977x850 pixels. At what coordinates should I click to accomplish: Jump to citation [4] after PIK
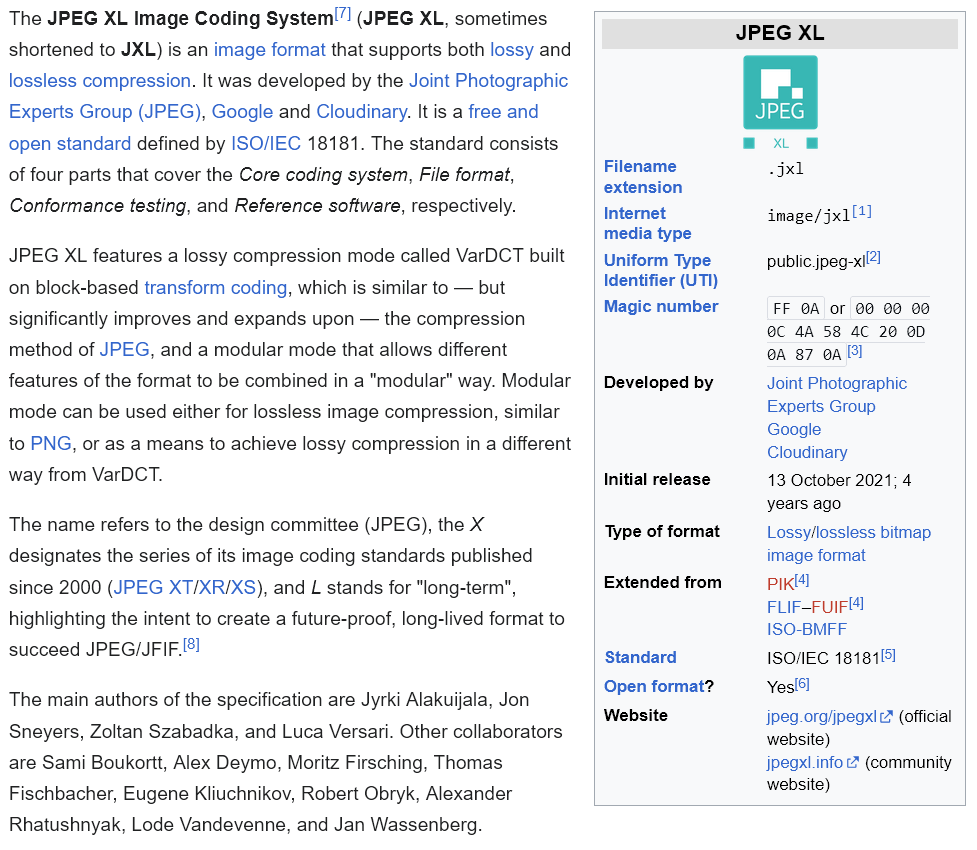[x=802, y=580]
